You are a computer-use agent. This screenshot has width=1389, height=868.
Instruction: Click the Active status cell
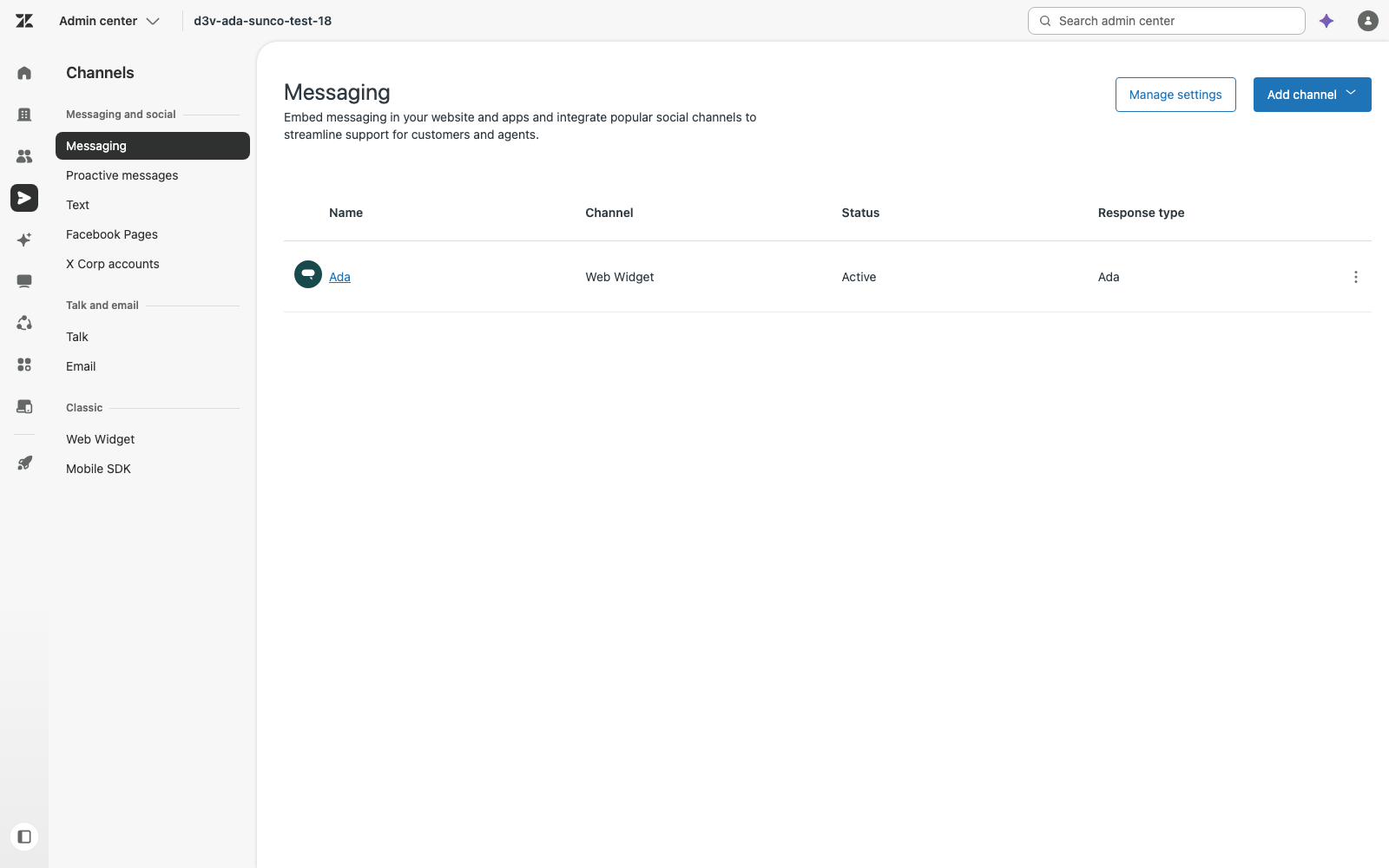[859, 277]
